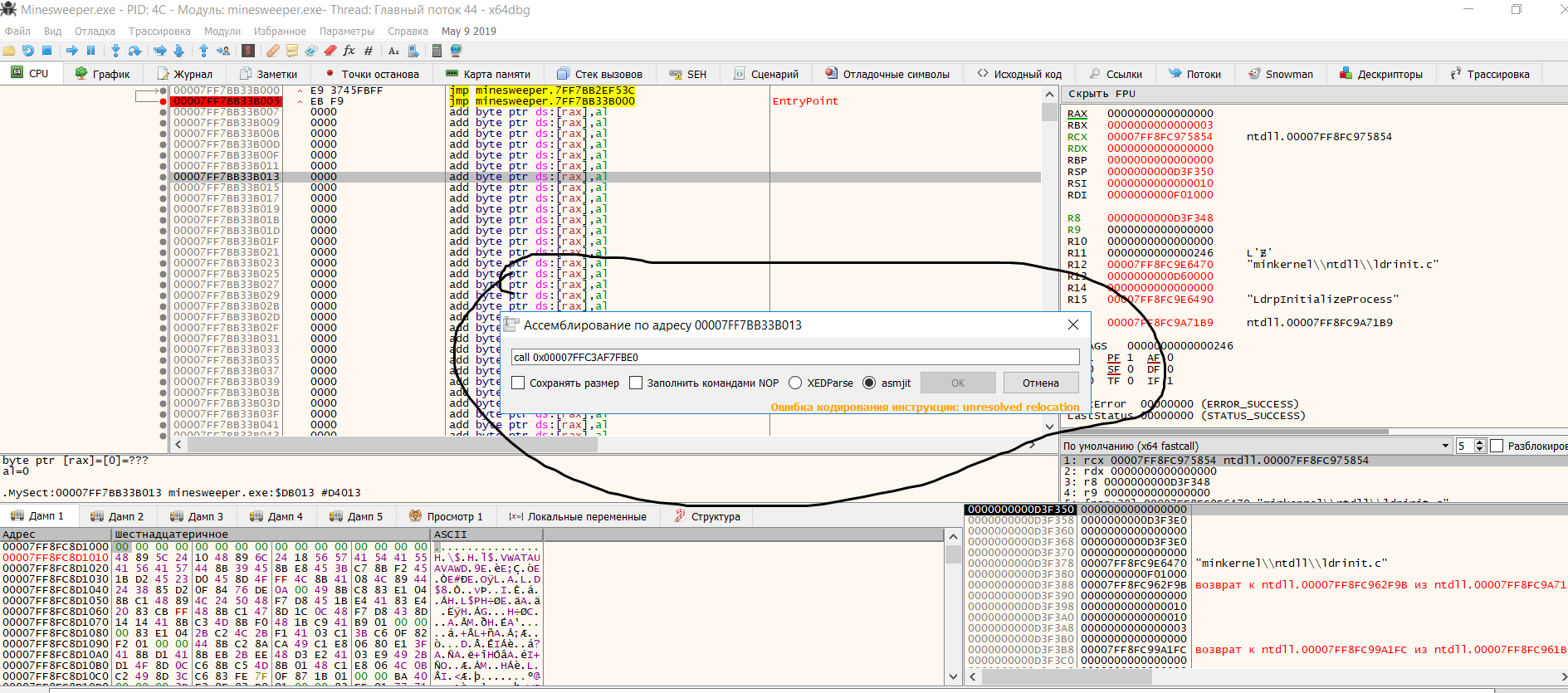Viewport: 1568px width, 693px height.
Task: Open the calling convention x64 fastcall dropdown
Action: 1445,447
